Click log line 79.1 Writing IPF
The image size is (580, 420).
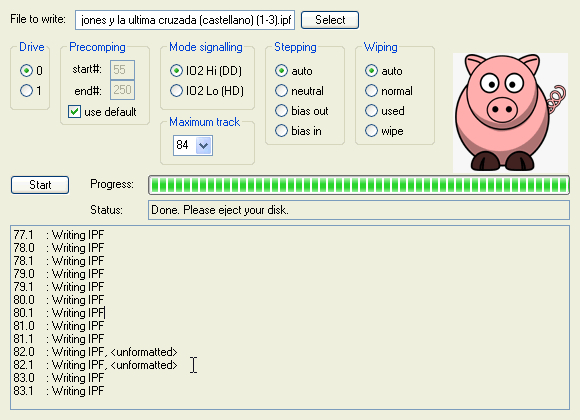pos(59,287)
